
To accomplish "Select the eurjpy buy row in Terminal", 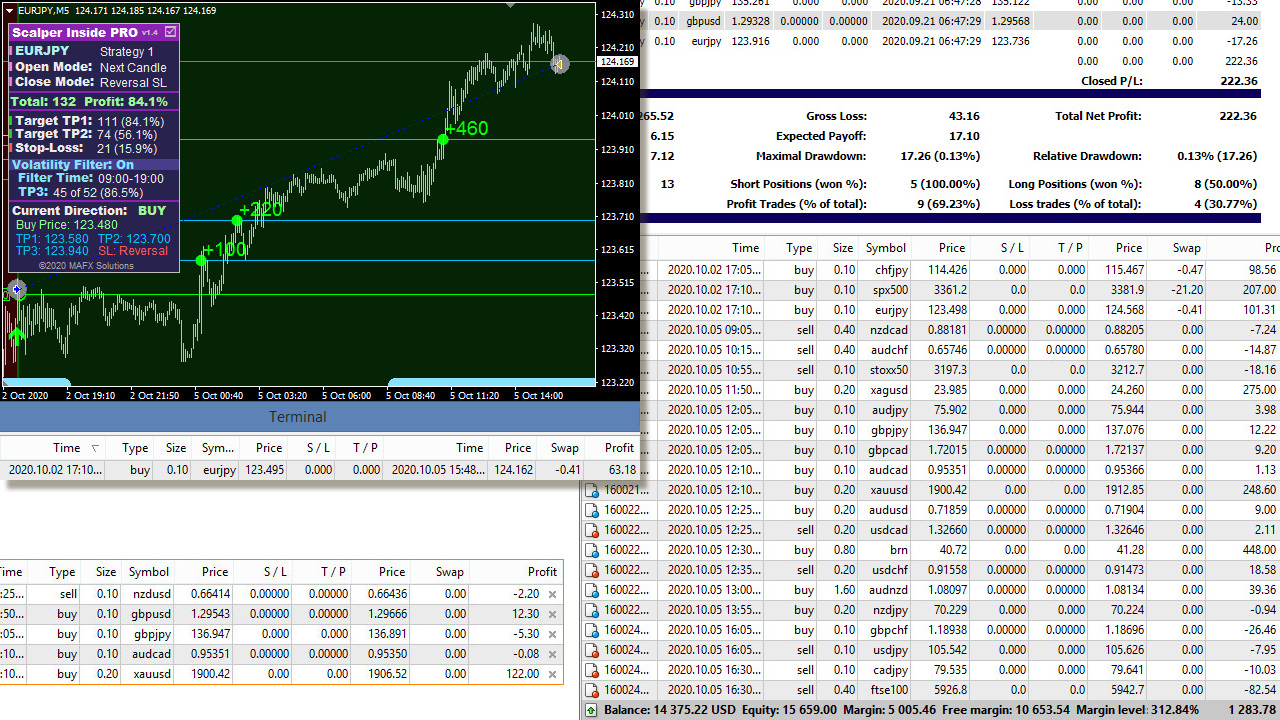I will point(220,470).
